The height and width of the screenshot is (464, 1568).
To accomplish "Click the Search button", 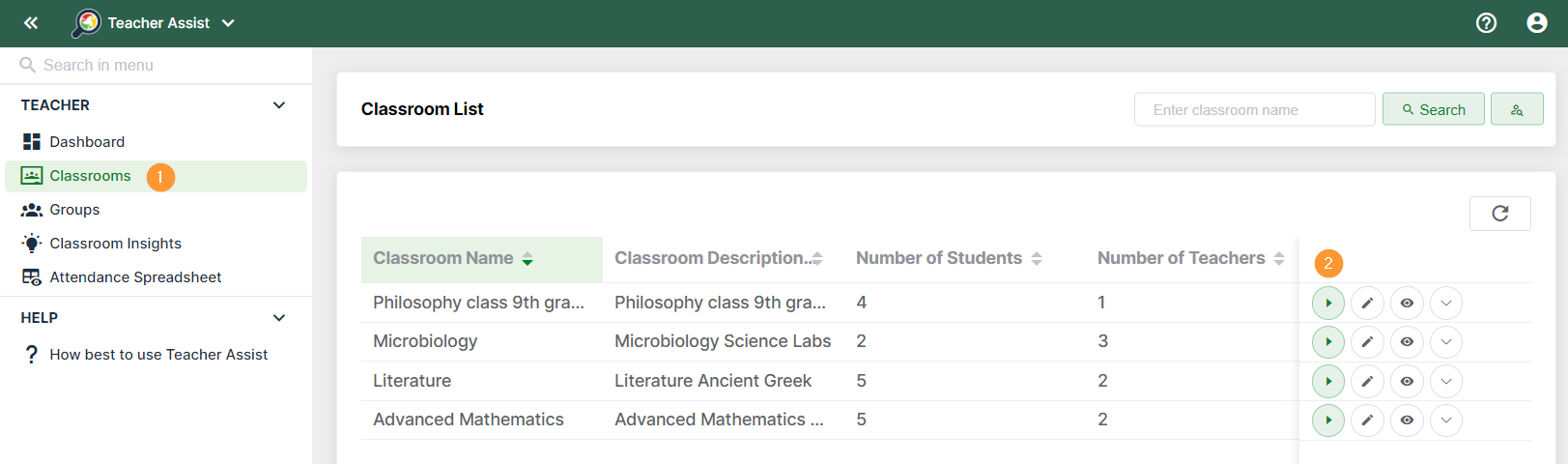I will tap(1433, 109).
